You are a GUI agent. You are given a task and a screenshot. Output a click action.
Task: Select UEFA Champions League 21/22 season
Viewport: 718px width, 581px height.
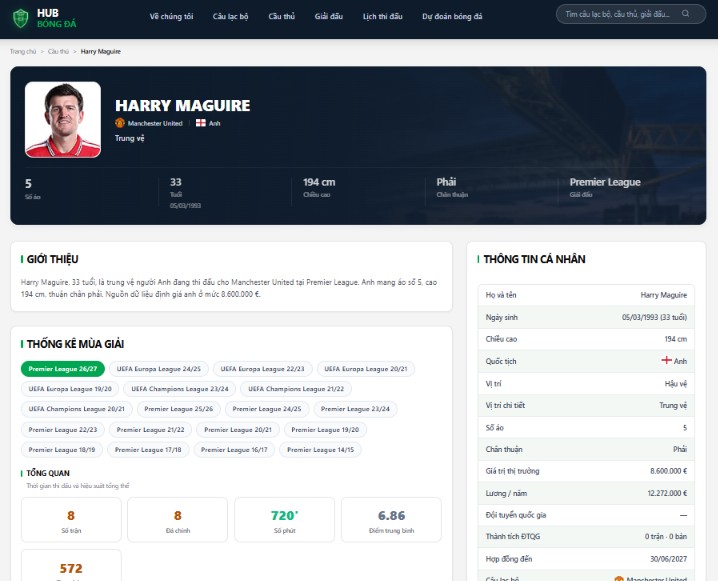tap(296, 389)
